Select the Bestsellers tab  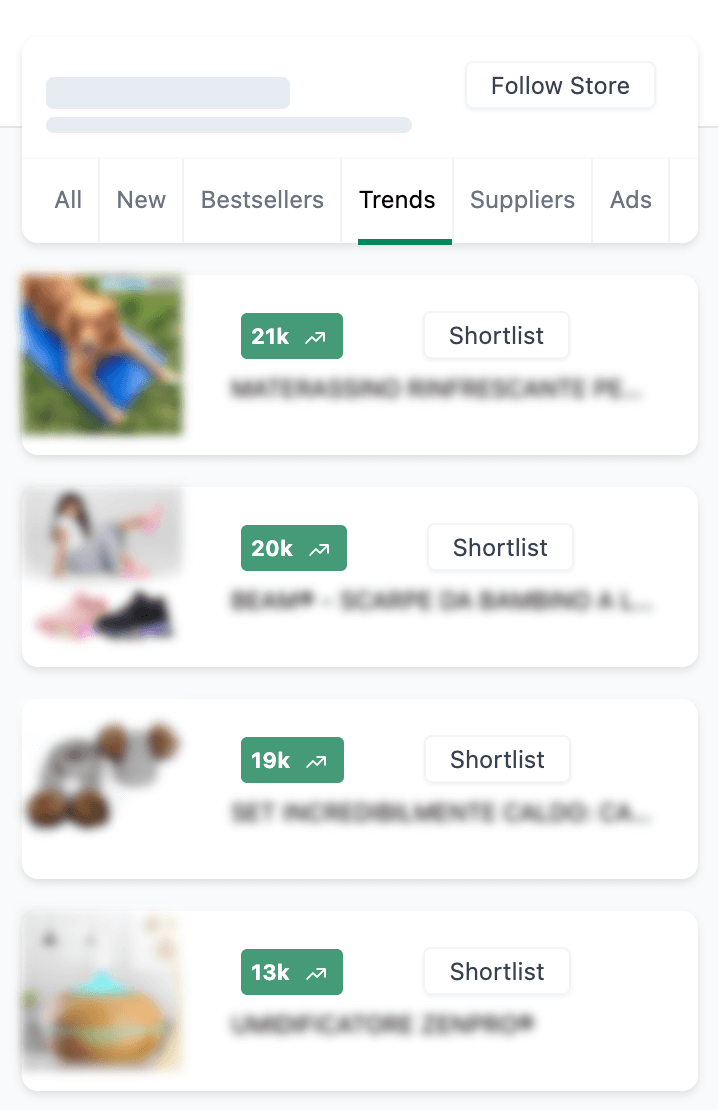click(262, 200)
